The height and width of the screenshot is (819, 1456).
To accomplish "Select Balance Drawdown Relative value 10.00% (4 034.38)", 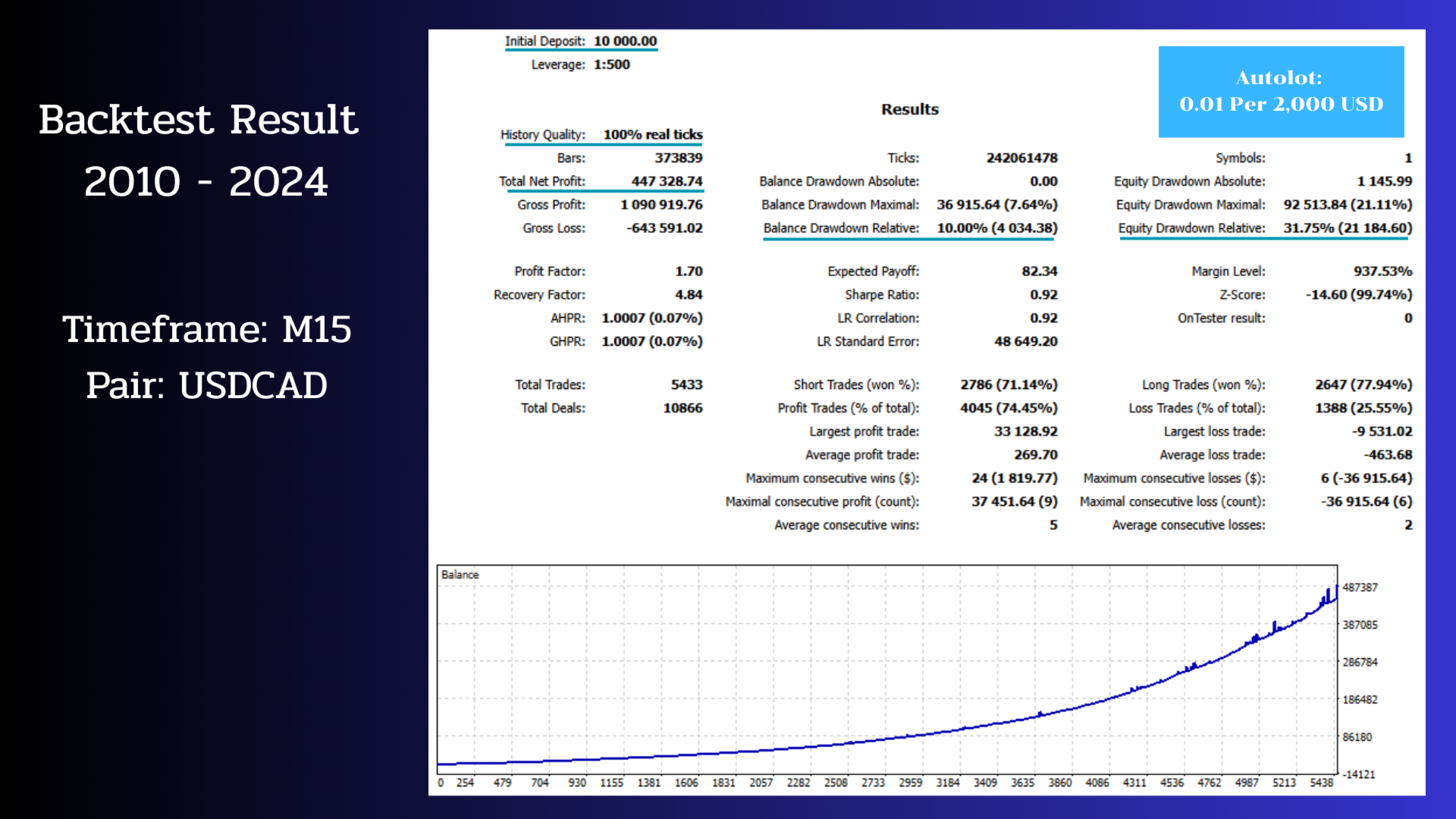I will coord(997,228).
